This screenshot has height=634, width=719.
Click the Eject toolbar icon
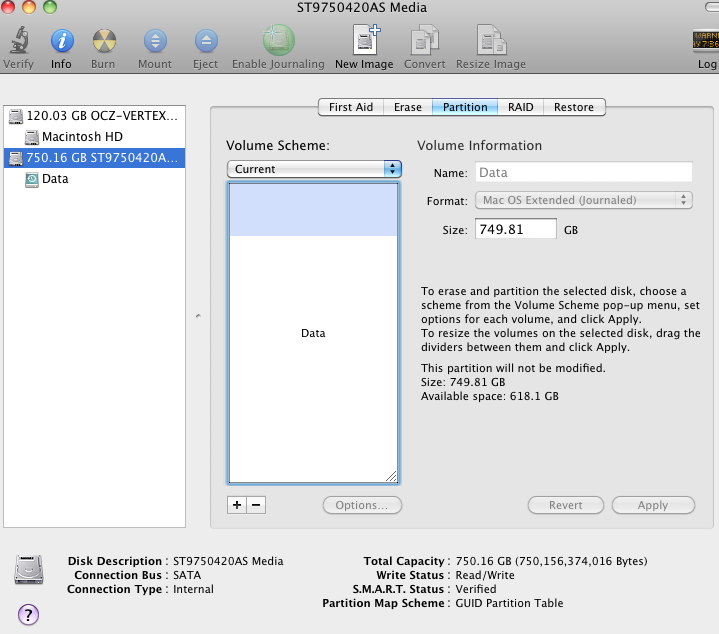click(206, 40)
